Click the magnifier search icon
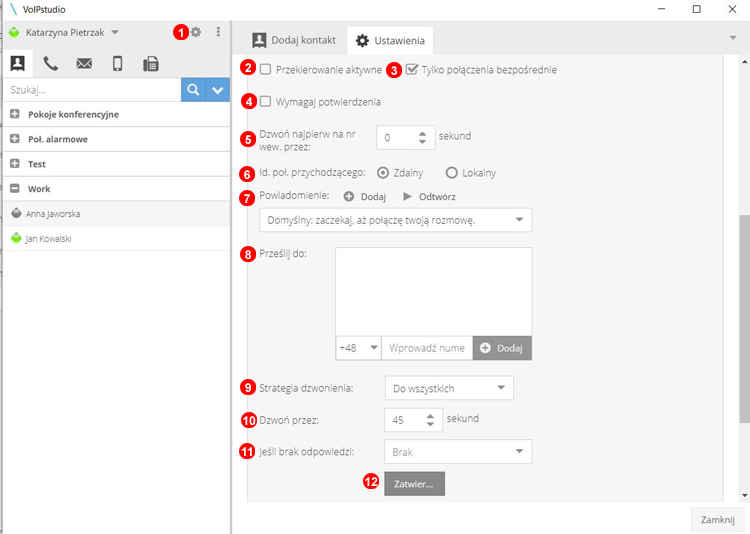Screen dimensions: 750x534 click(193, 90)
